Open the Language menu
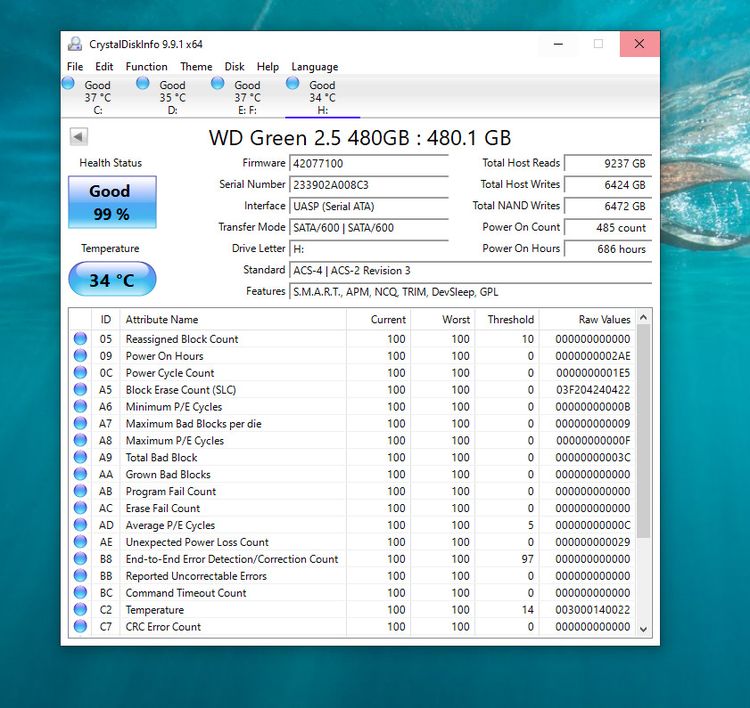750x708 pixels. point(315,66)
